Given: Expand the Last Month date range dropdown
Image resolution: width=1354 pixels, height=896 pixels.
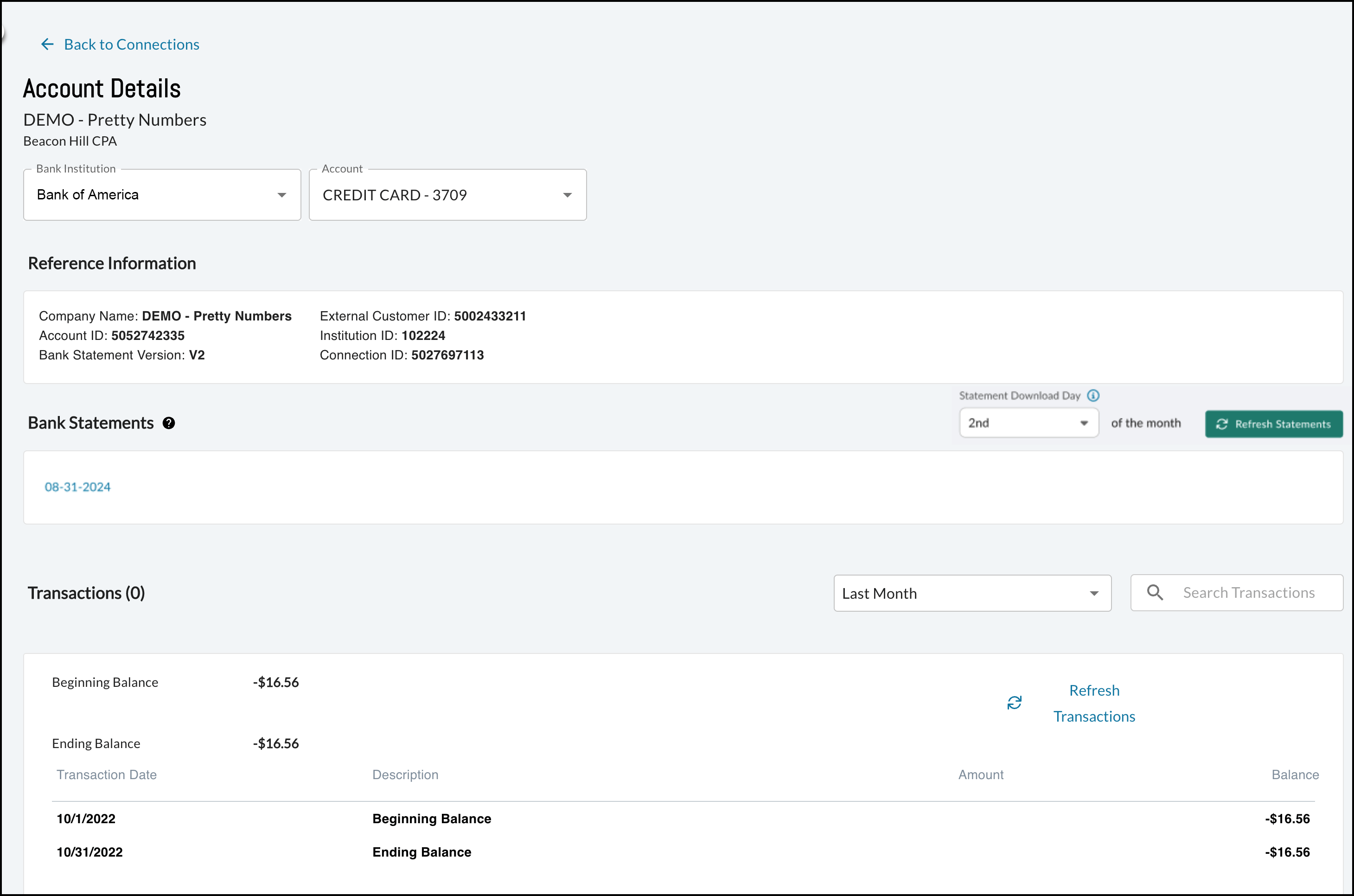Looking at the screenshot, I should [x=972, y=593].
